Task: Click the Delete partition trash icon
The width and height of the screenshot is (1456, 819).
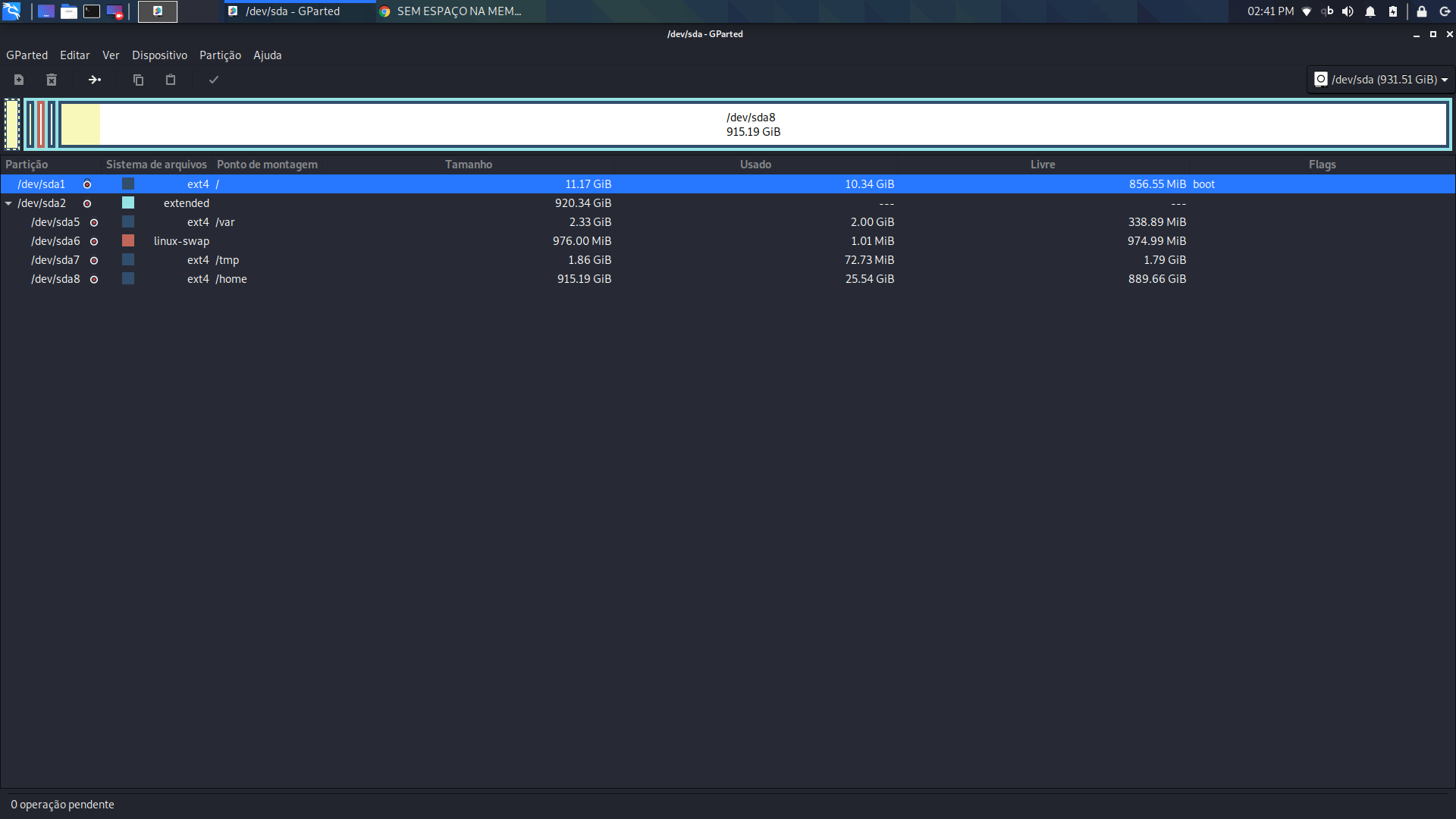Action: click(52, 80)
